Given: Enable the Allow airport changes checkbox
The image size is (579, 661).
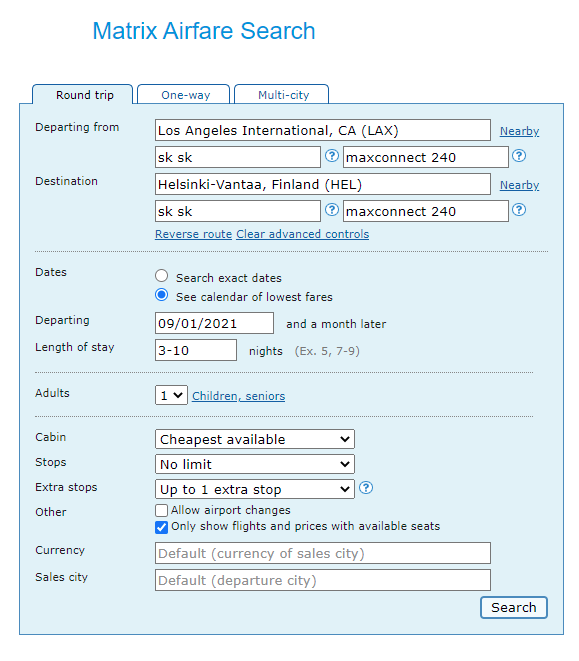Looking at the screenshot, I should [162, 511].
